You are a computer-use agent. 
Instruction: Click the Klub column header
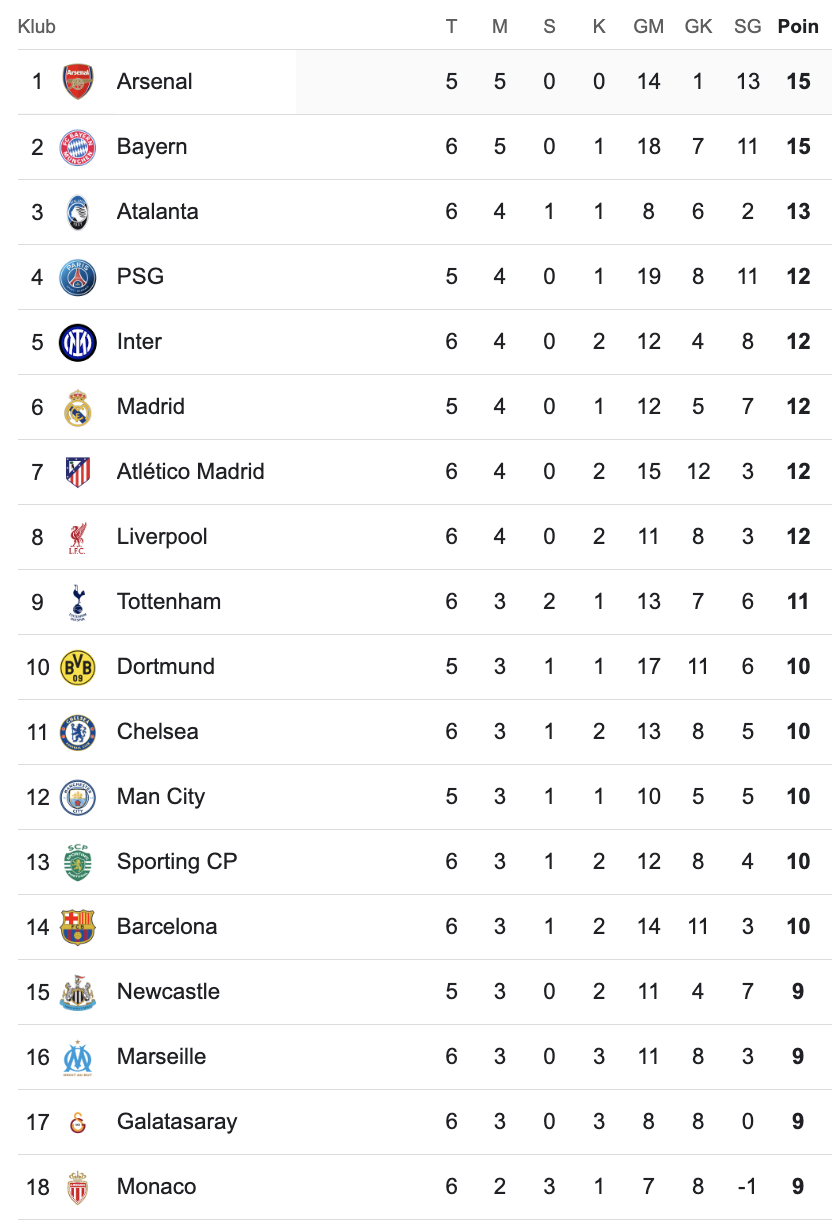point(37,27)
